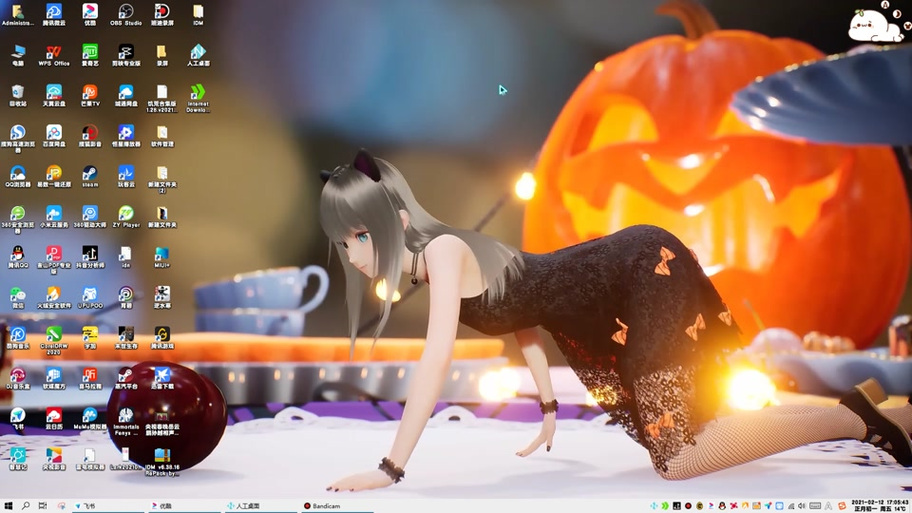Switch to 飞书 taskbar window

click(x=108, y=506)
